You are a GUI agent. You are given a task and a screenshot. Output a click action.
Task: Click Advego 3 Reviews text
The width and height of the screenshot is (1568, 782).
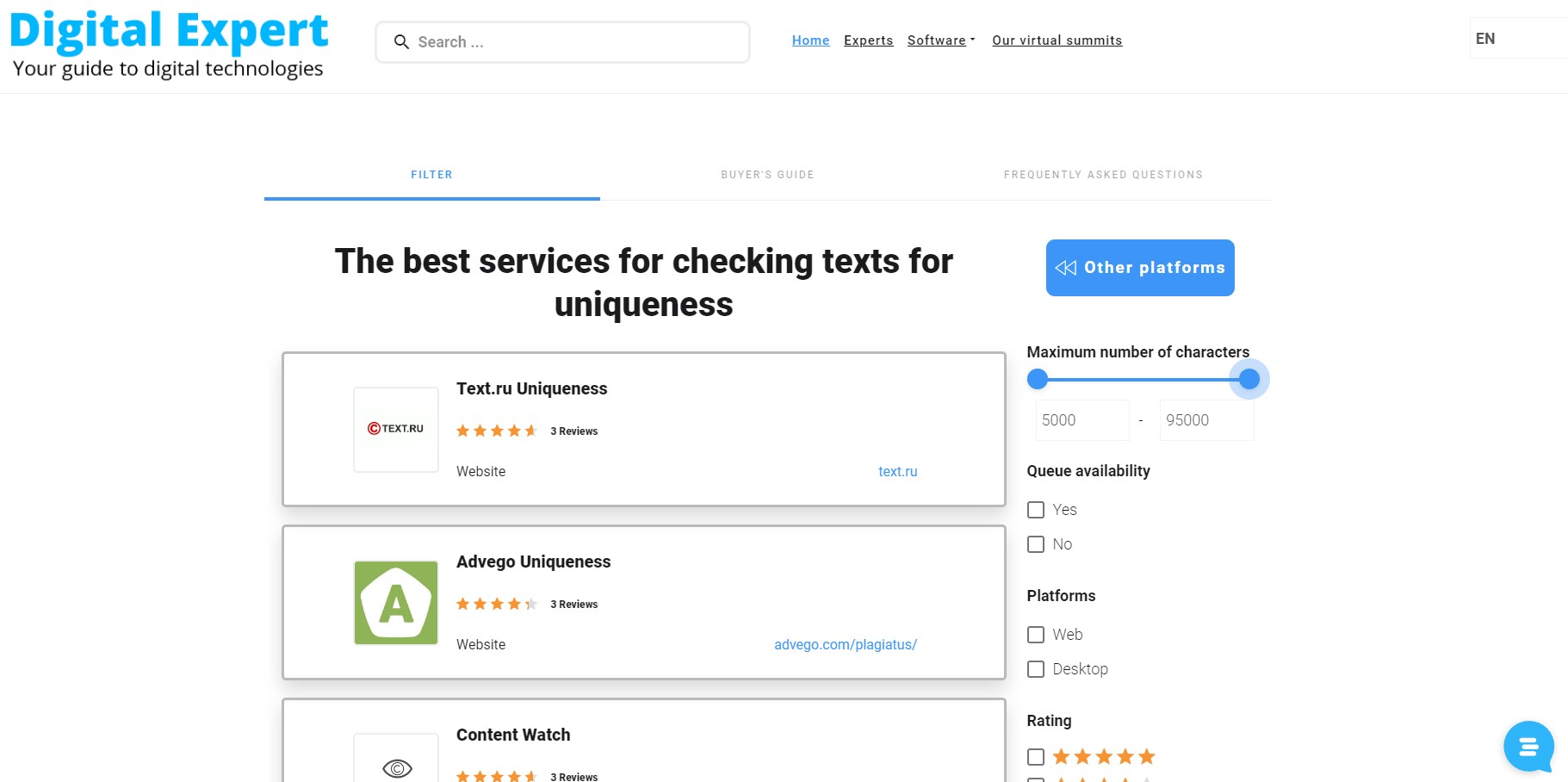(574, 605)
